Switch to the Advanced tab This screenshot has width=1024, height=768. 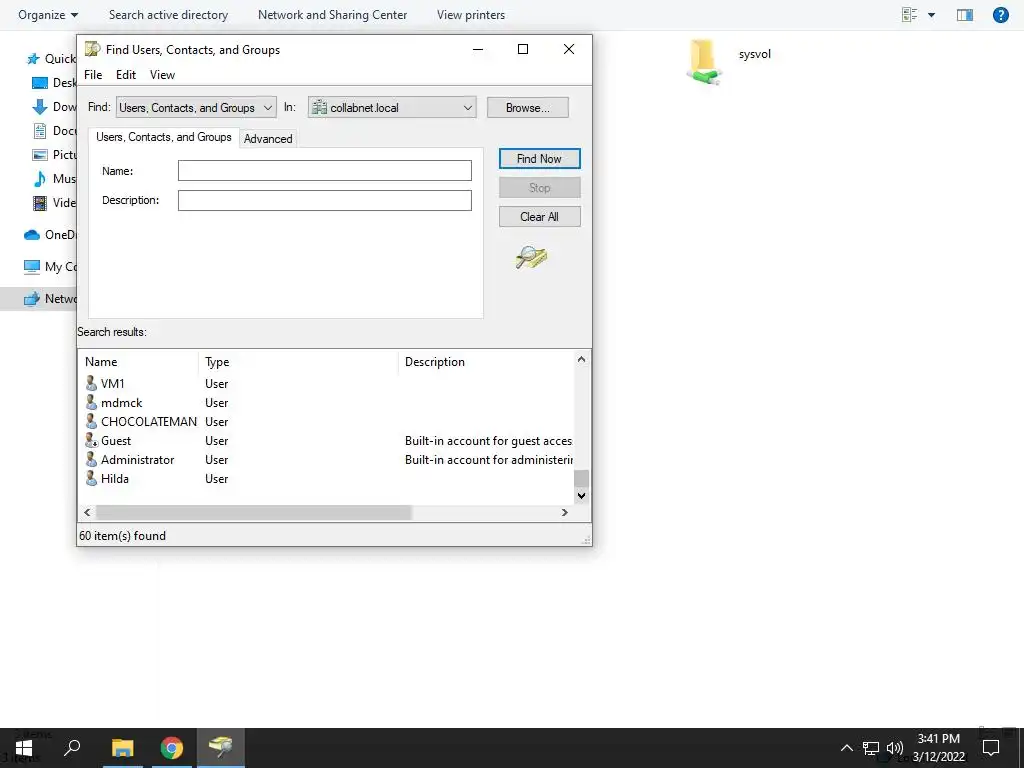[268, 138]
